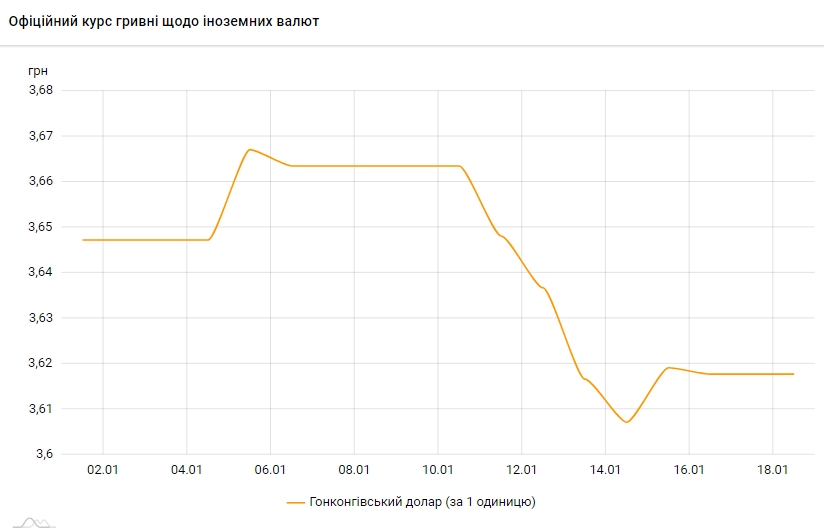The width and height of the screenshot is (824, 530).
Task: Click the 02.01 date label on x-axis
Action: click(103, 470)
